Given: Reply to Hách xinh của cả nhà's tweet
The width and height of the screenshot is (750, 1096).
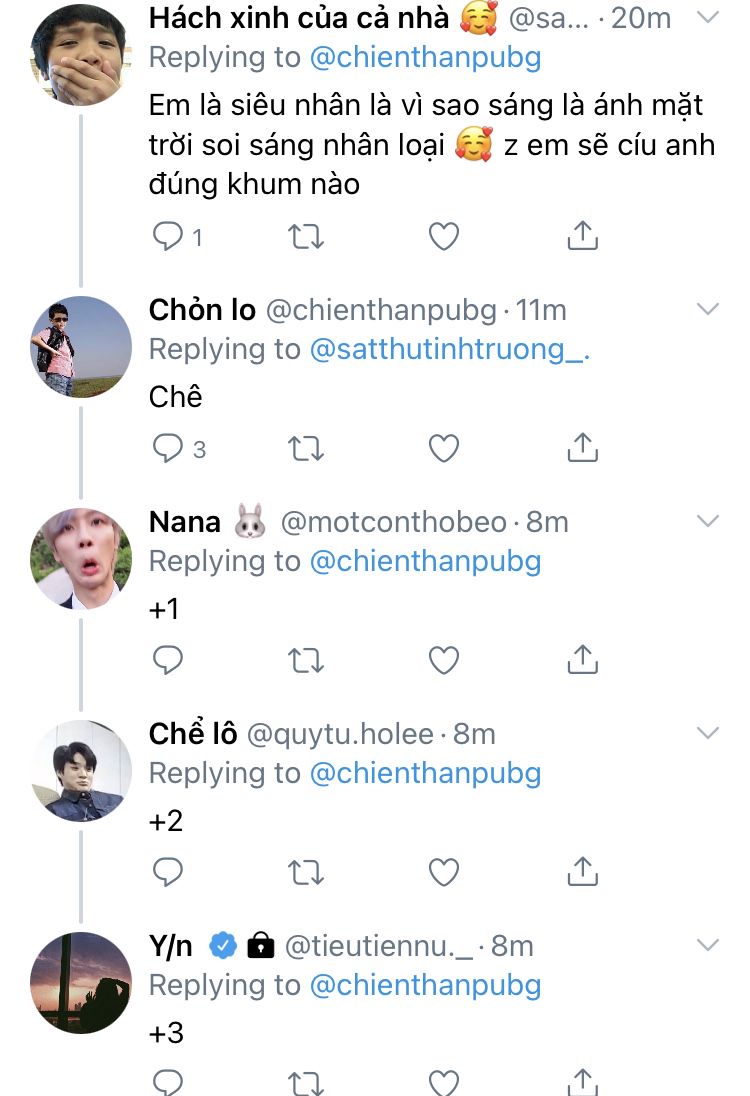Looking at the screenshot, I should [x=166, y=236].
